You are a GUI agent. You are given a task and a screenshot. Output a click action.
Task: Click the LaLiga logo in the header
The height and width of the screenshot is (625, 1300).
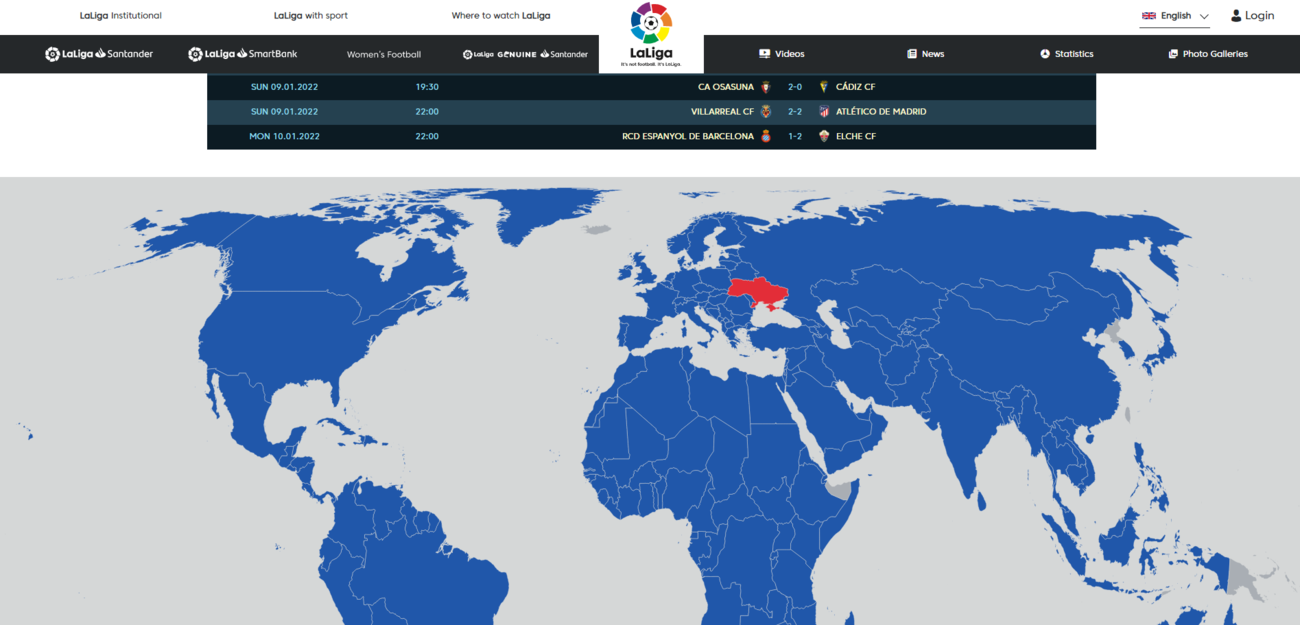tap(651, 35)
